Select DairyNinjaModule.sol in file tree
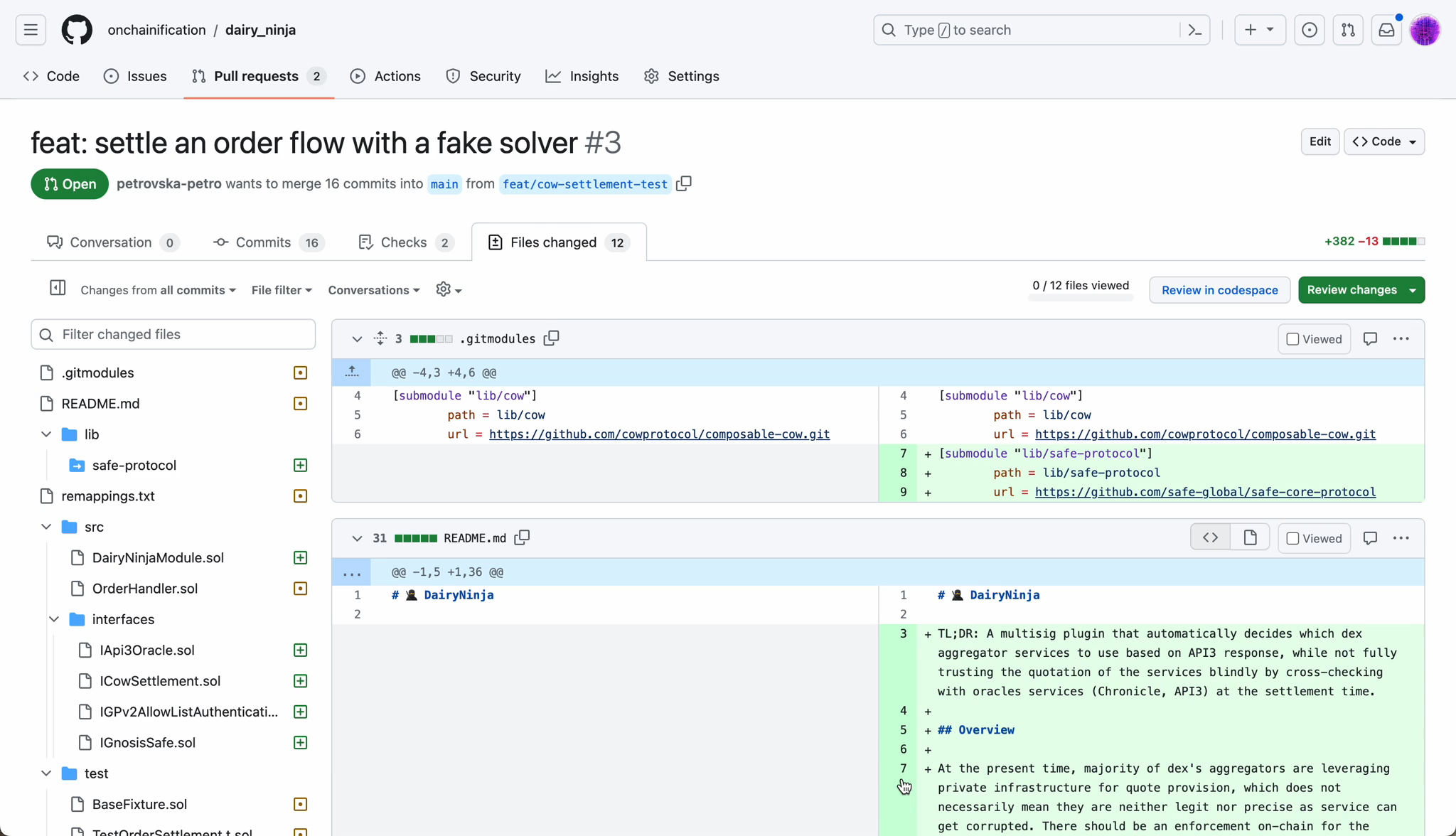The width and height of the screenshot is (1456, 836). (158, 557)
